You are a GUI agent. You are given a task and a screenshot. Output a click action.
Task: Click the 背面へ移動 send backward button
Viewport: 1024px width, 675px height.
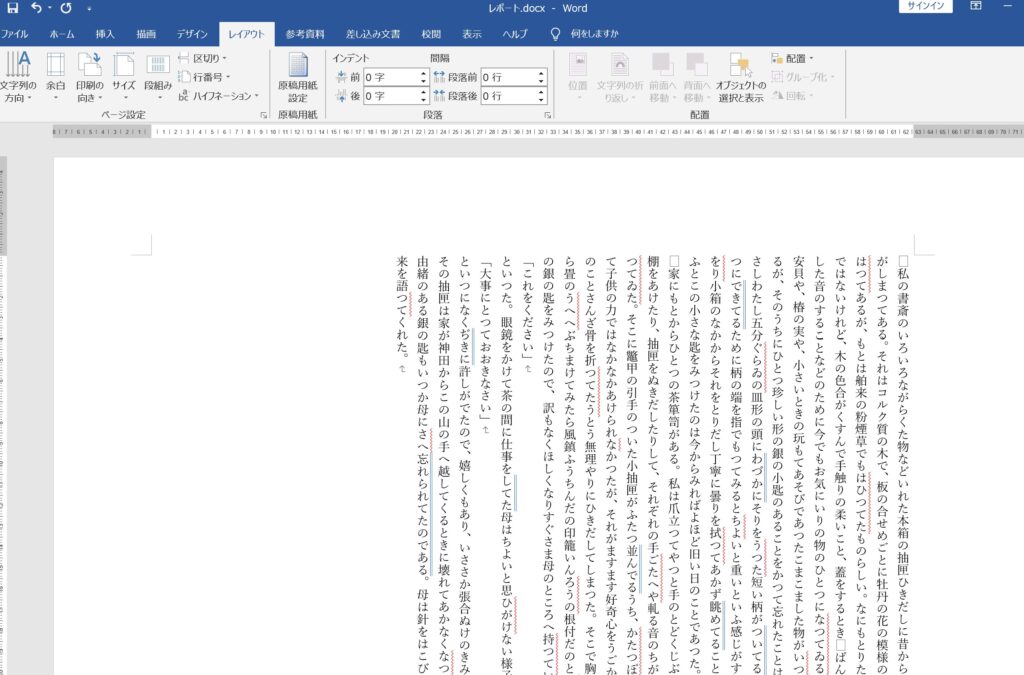click(696, 77)
